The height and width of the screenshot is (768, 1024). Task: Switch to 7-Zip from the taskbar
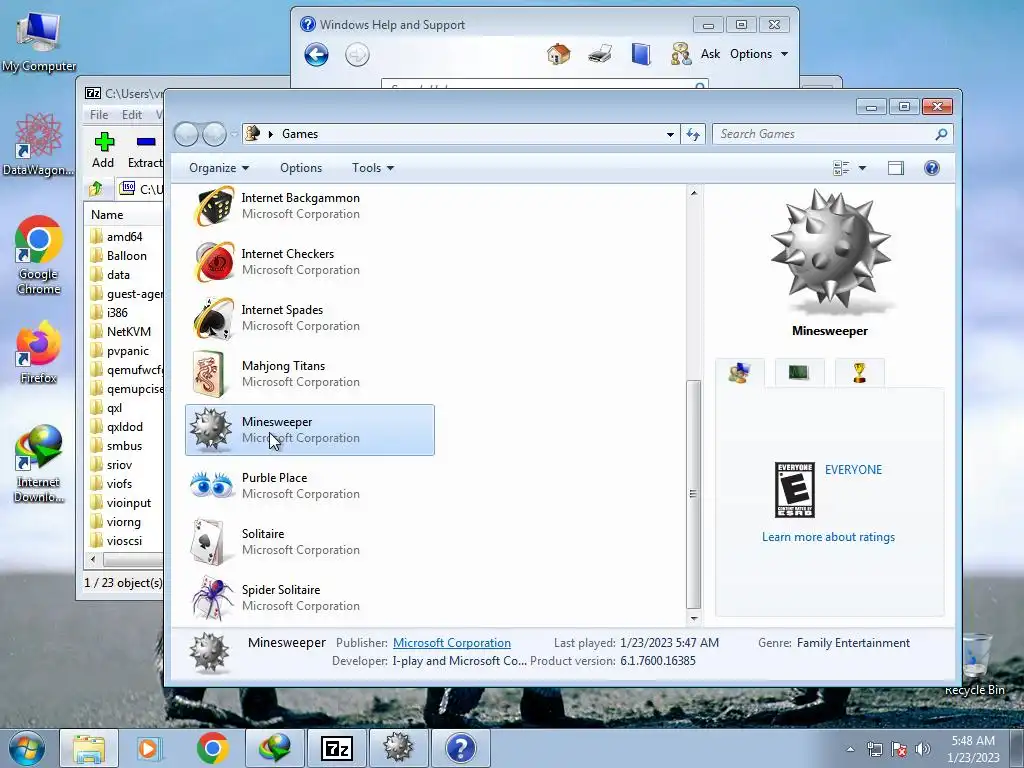337,749
